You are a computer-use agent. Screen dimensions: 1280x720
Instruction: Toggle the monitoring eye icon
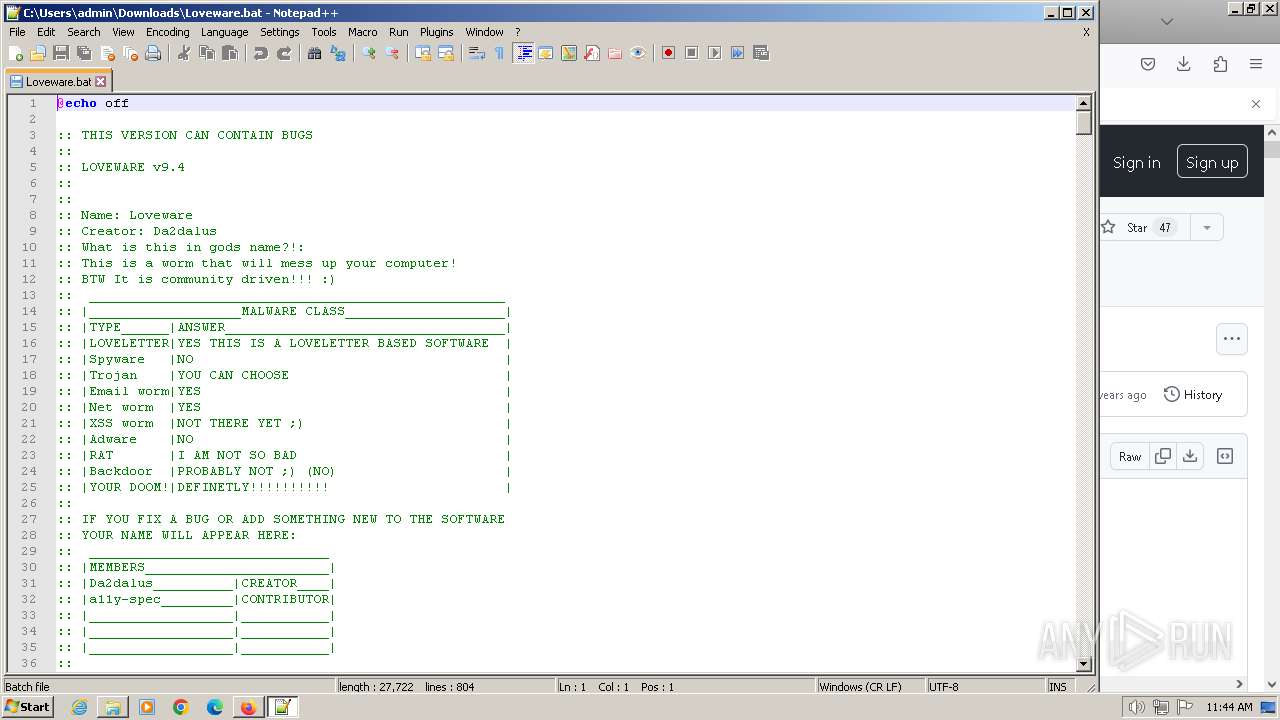tap(638, 53)
